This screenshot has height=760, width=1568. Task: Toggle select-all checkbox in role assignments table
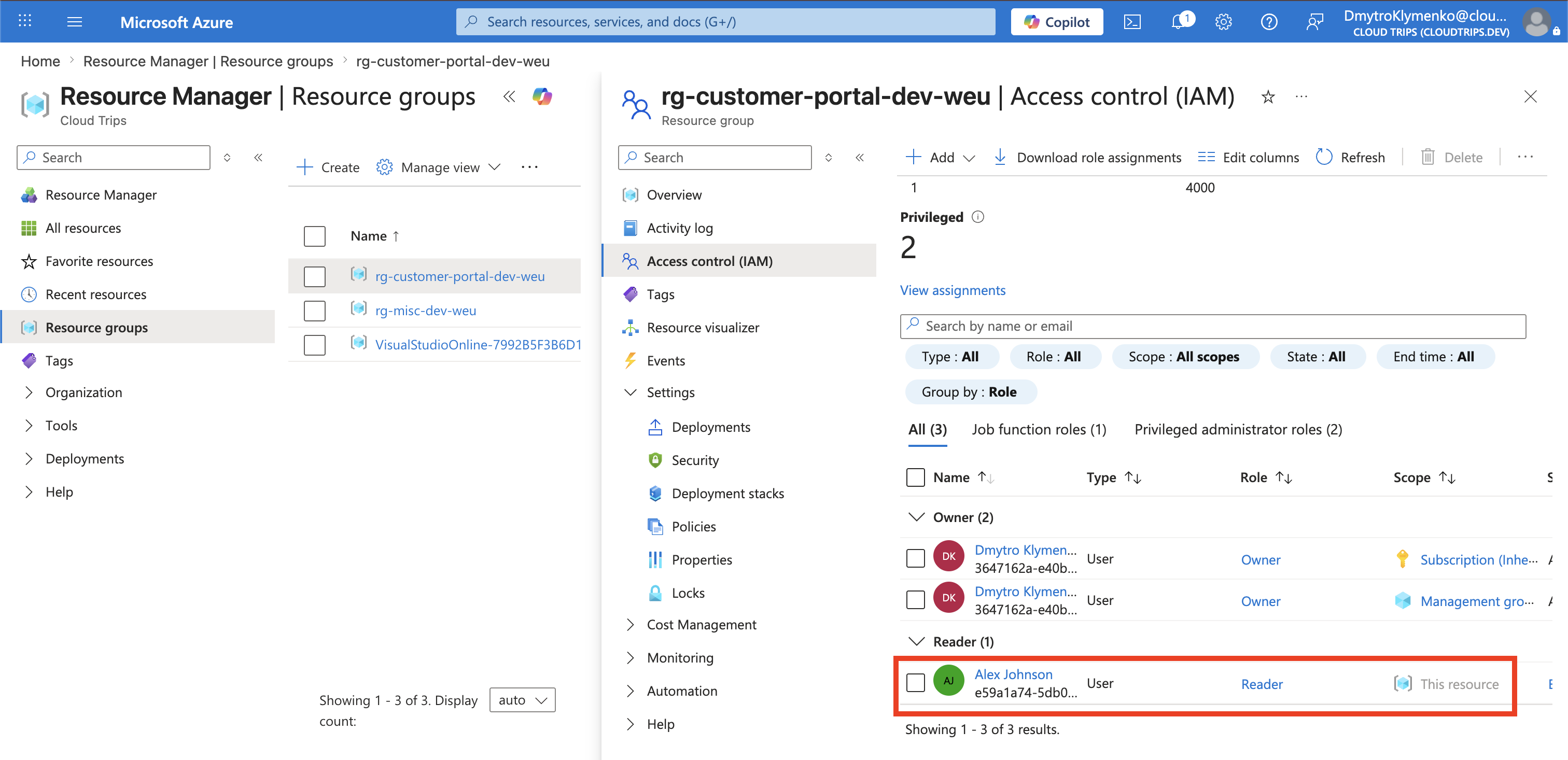click(915, 477)
